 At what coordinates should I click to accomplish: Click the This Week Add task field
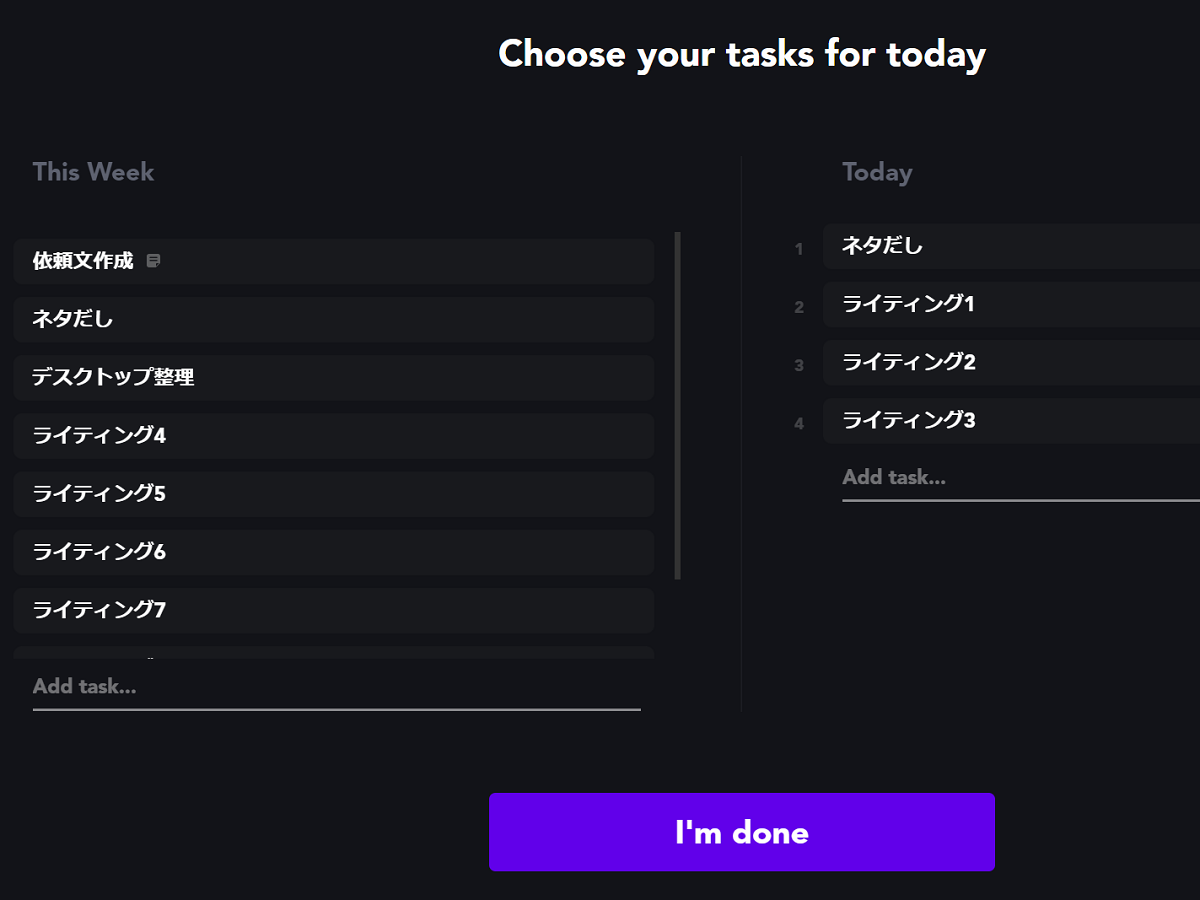coord(337,687)
